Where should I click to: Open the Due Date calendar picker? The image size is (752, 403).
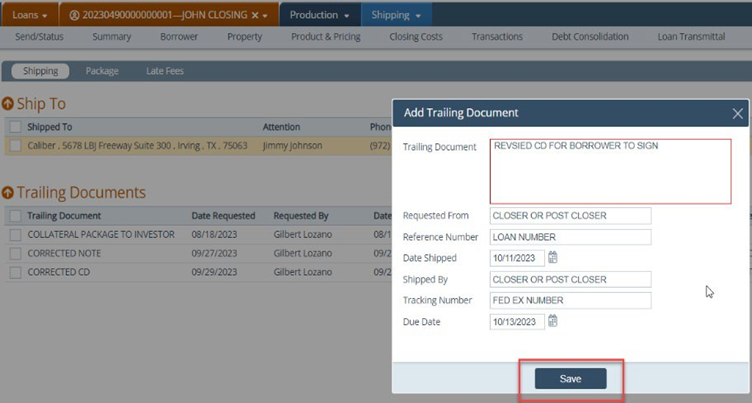pyautogui.click(x=552, y=321)
